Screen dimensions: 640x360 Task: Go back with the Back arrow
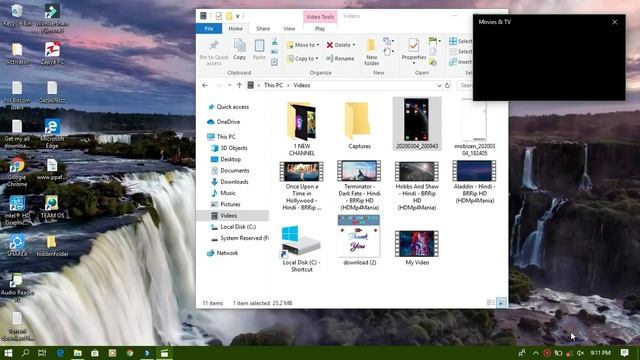coord(205,86)
